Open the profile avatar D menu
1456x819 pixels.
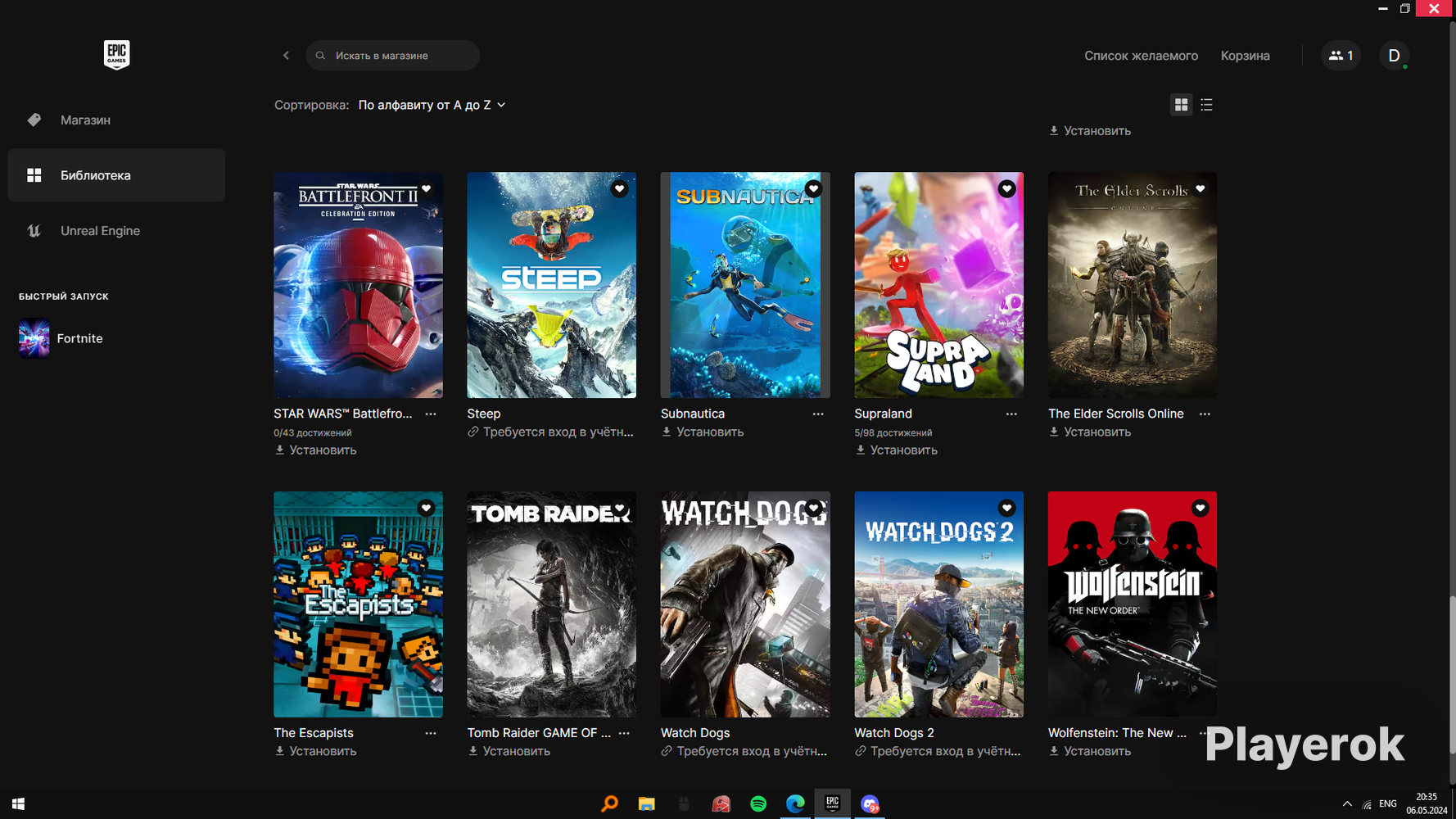pos(1394,56)
